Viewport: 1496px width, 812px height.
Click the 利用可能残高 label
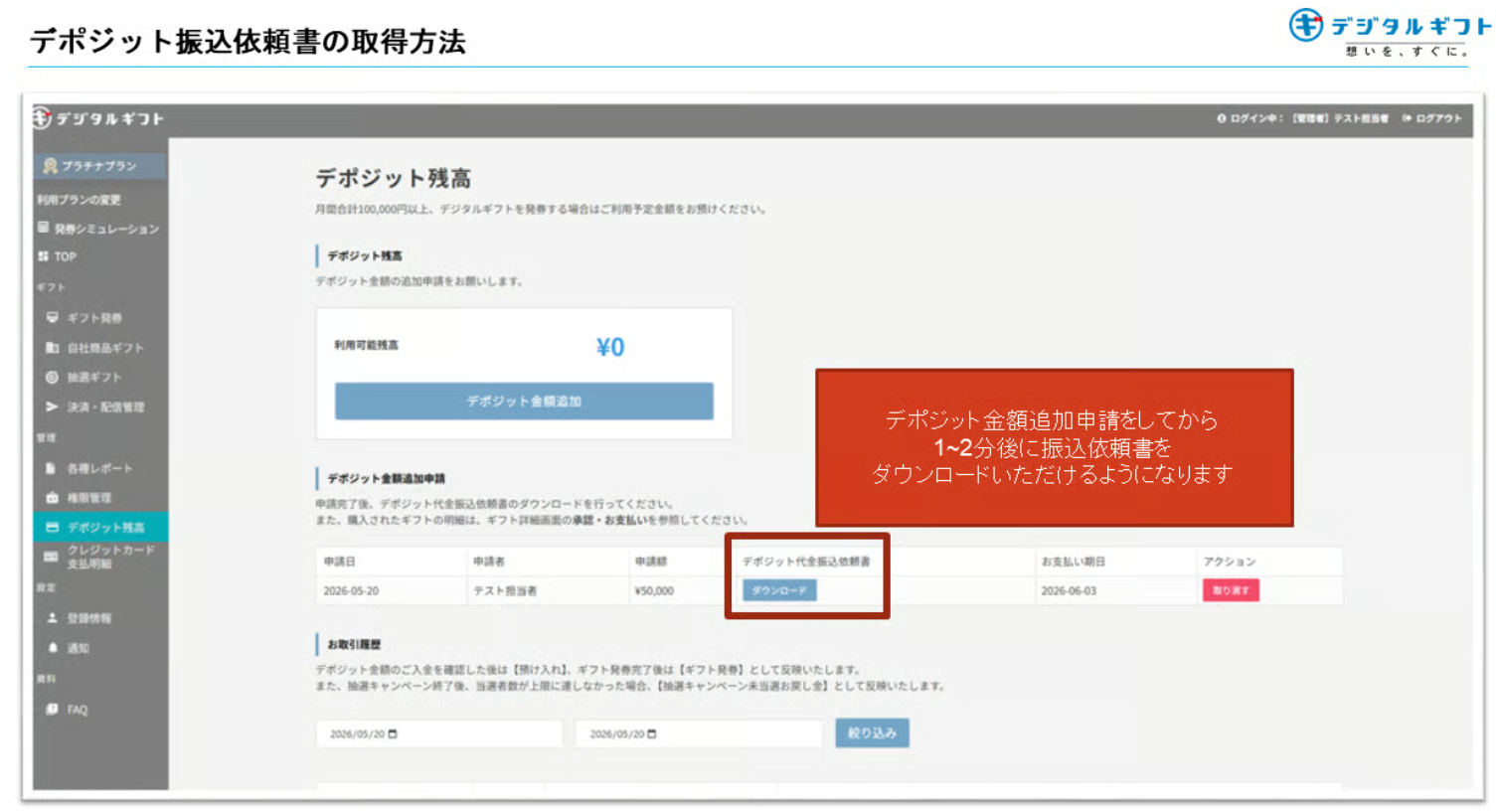point(366,345)
